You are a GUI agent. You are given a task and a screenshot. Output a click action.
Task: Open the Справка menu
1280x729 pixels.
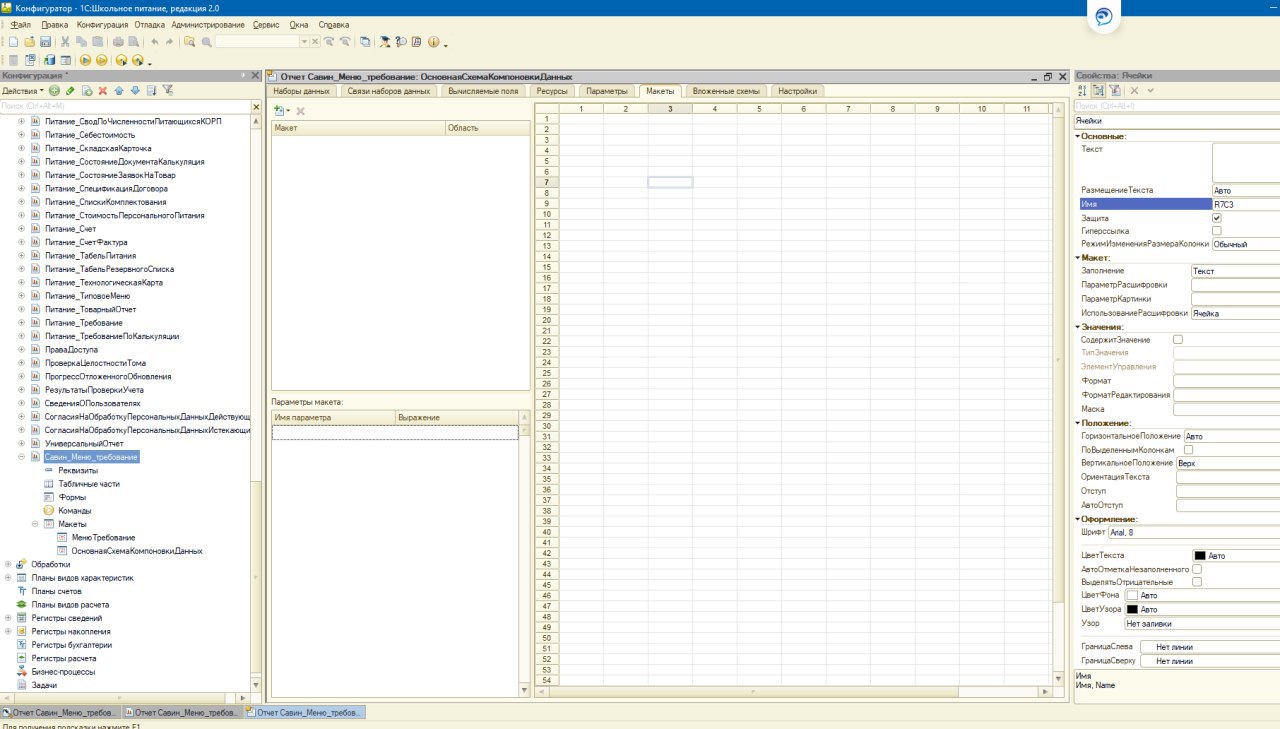[x=333, y=23]
